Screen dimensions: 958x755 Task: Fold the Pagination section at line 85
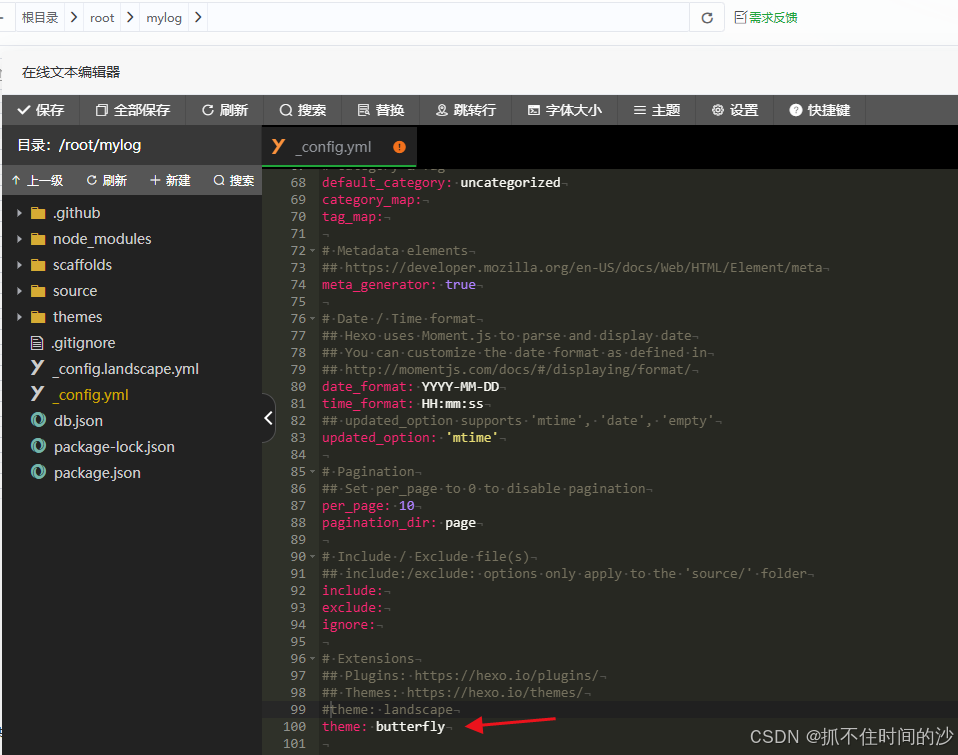pyautogui.click(x=313, y=472)
